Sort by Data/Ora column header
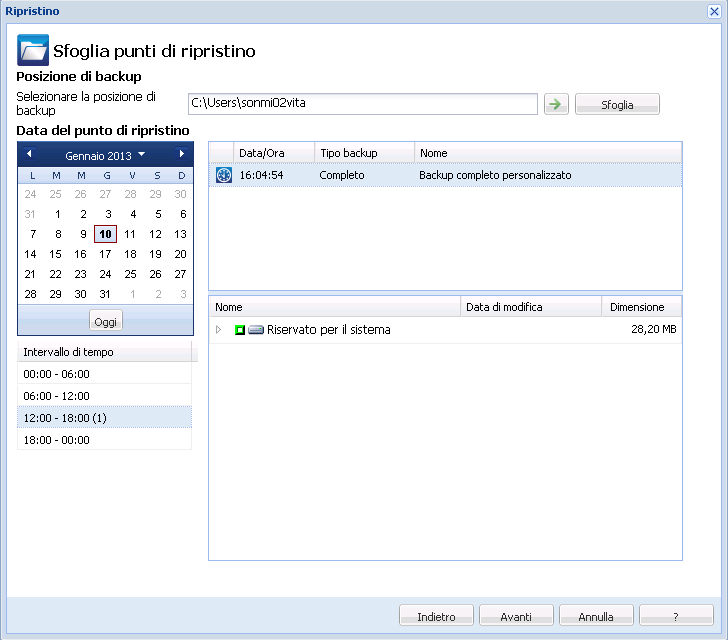The height and width of the screenshot is (640, 728). click(274, 153)
